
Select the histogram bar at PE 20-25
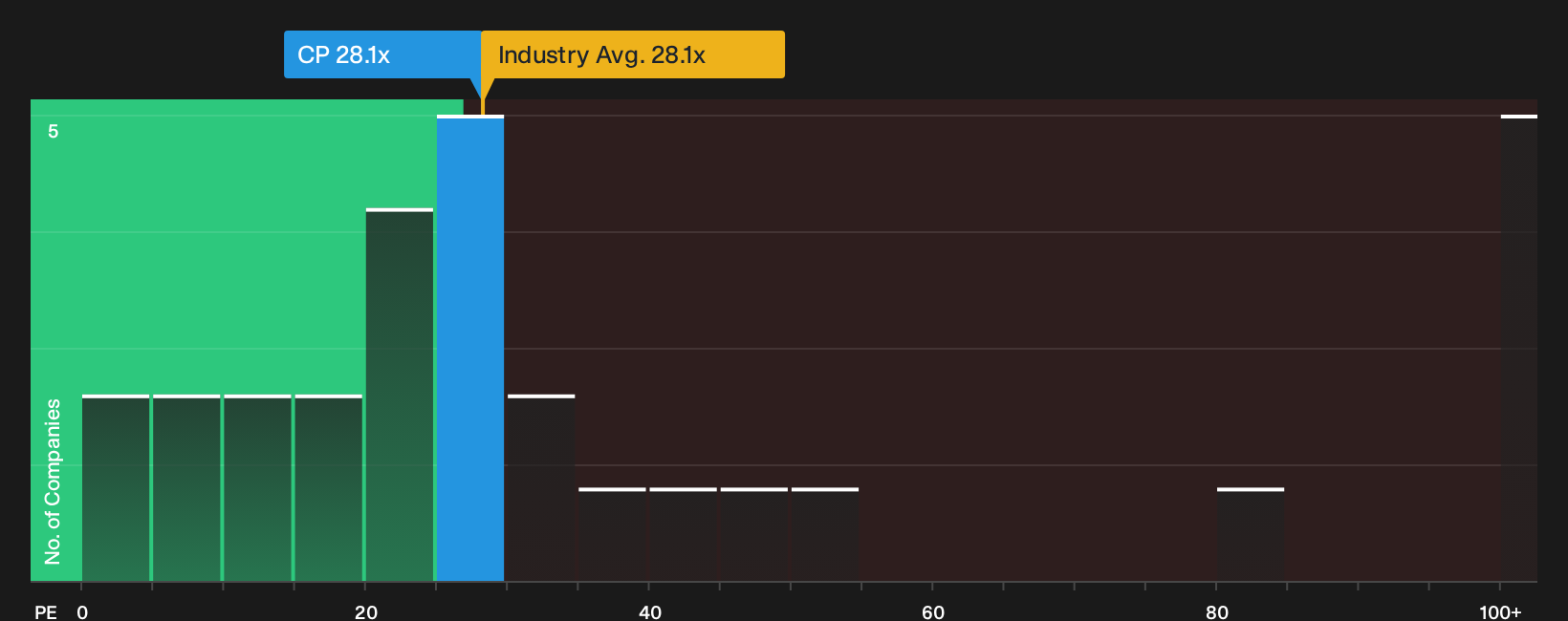click(x=400, y=395)
